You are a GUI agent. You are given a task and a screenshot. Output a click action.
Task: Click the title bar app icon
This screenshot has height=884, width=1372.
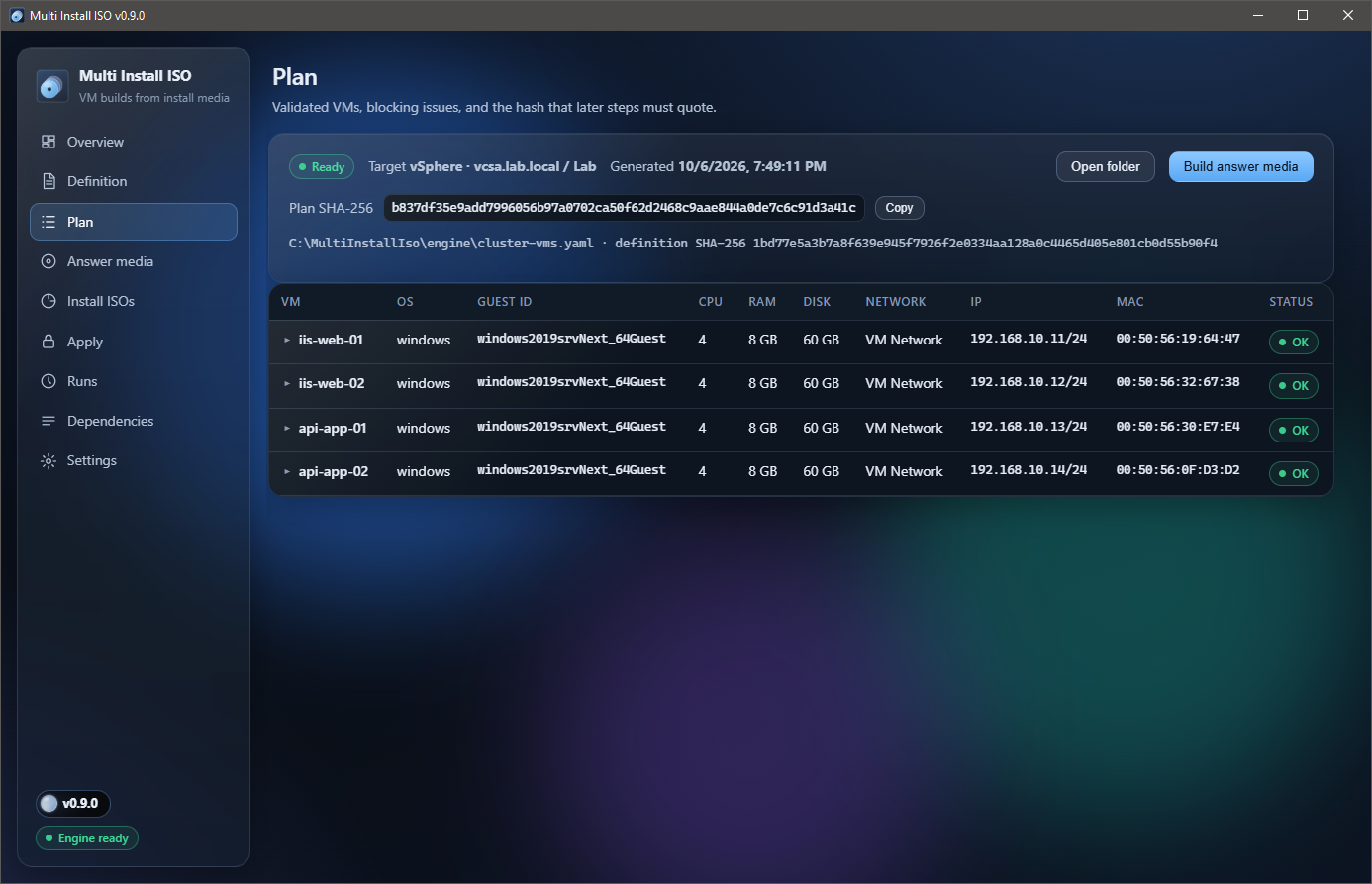(x=17, y=15)
